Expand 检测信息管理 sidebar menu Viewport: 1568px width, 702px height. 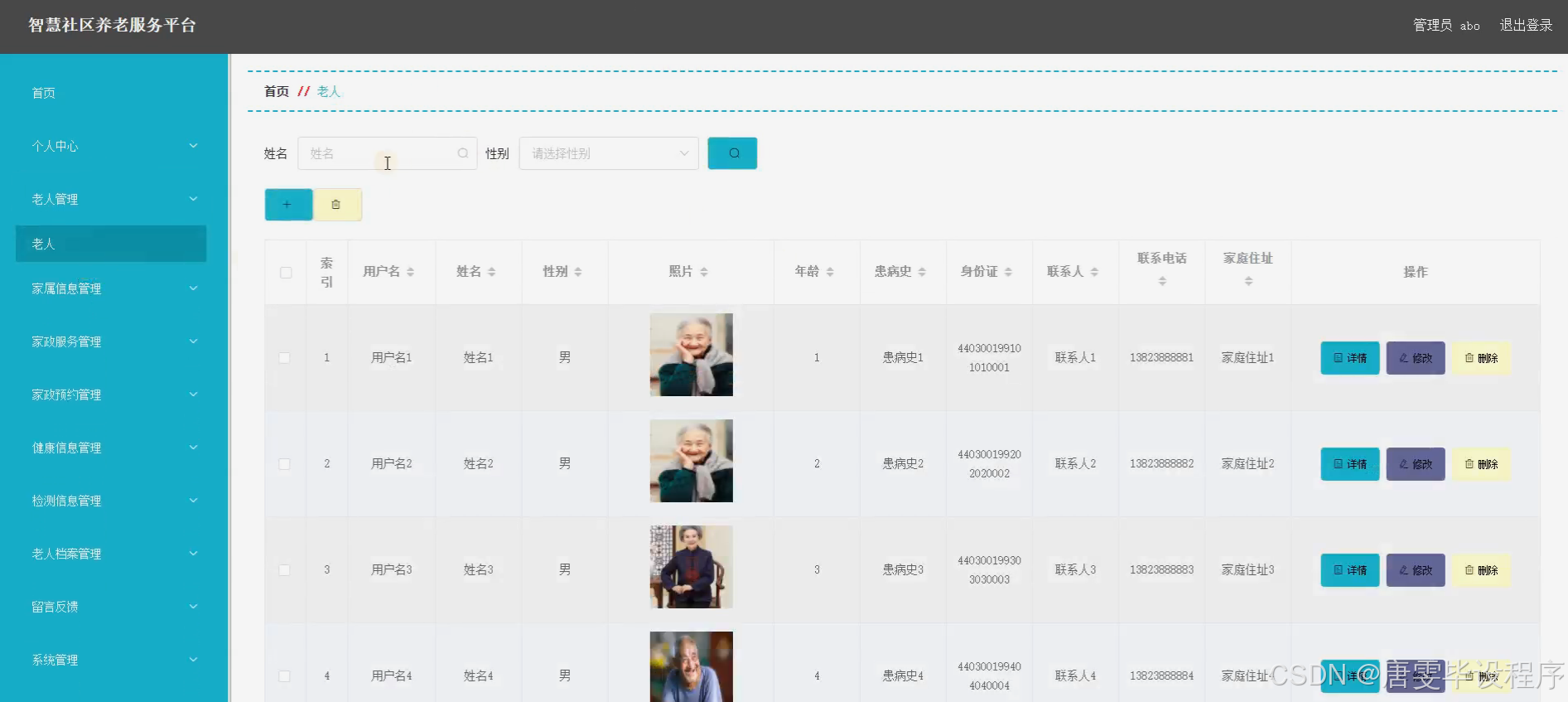click(114, 501)
